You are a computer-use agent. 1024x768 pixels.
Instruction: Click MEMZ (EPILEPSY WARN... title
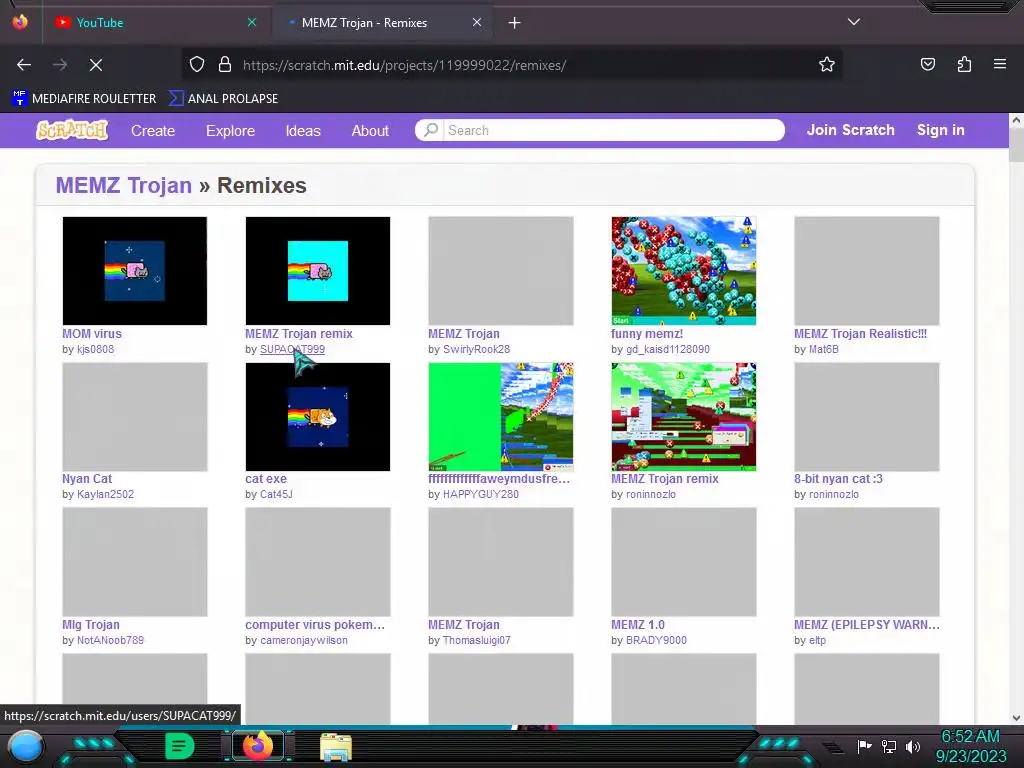click(867, 625)
